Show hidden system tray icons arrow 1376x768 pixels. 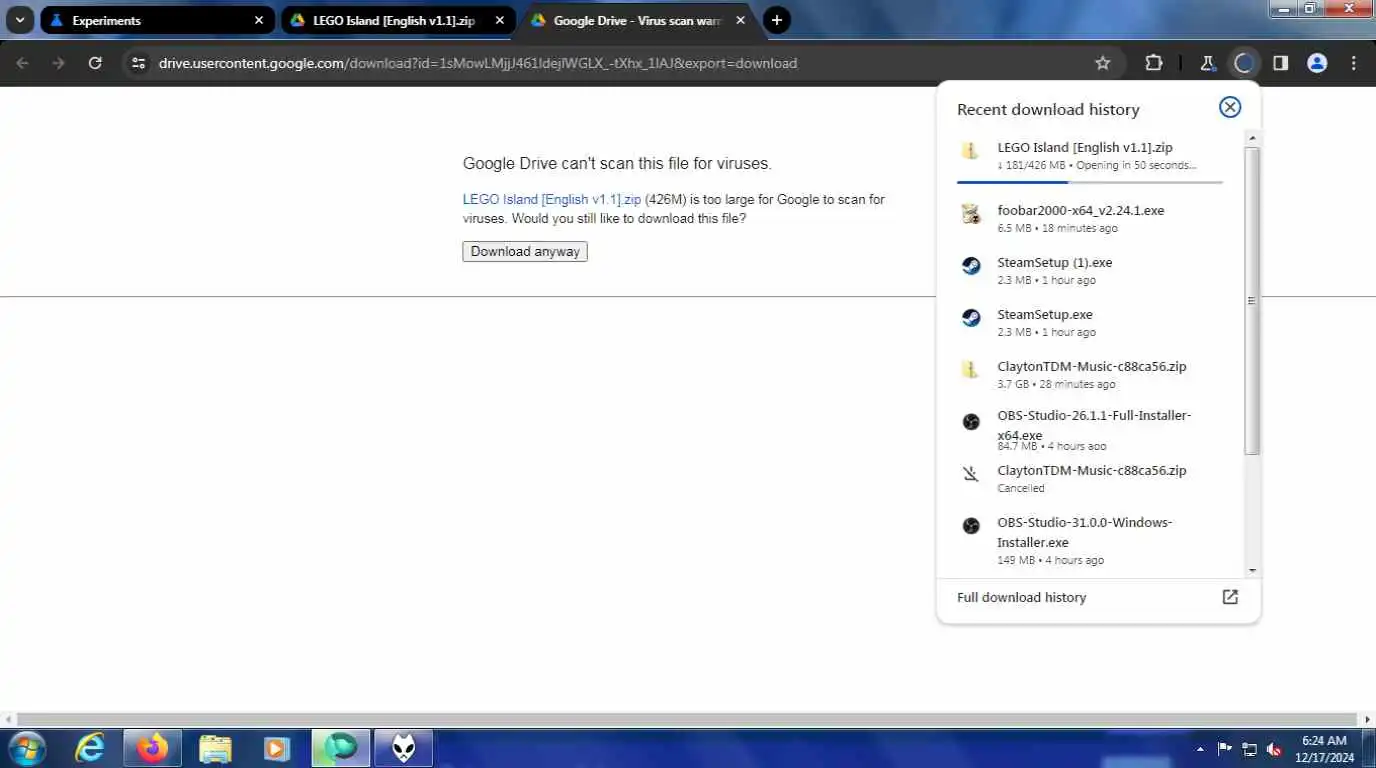(1200, 748)
